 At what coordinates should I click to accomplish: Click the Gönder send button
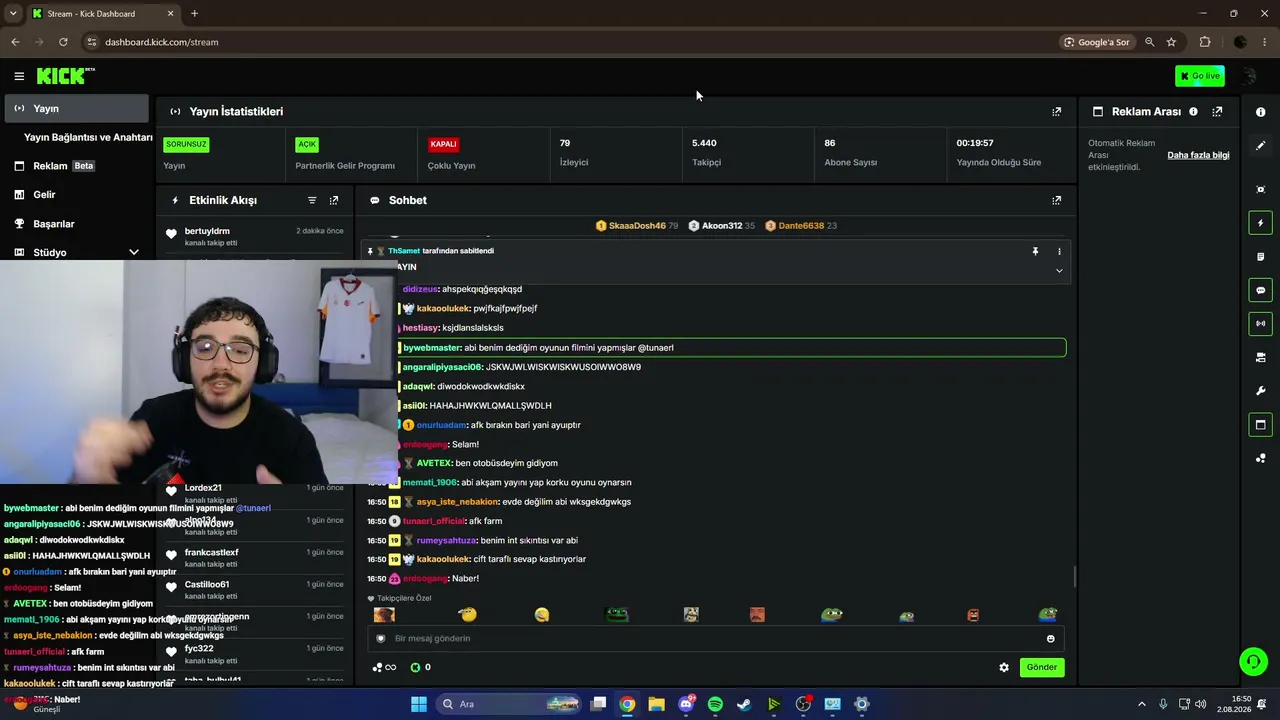point(1041,667)
